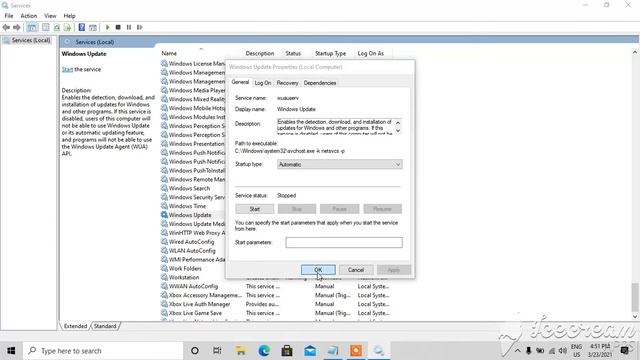Click the Pause Service toolbar icon

point(129,27)
